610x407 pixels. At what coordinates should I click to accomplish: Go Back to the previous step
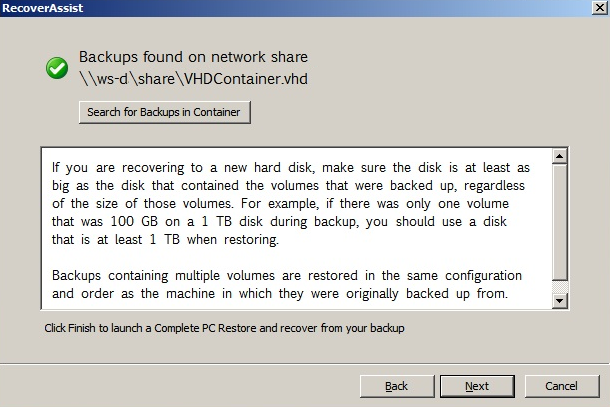point(397,386)
